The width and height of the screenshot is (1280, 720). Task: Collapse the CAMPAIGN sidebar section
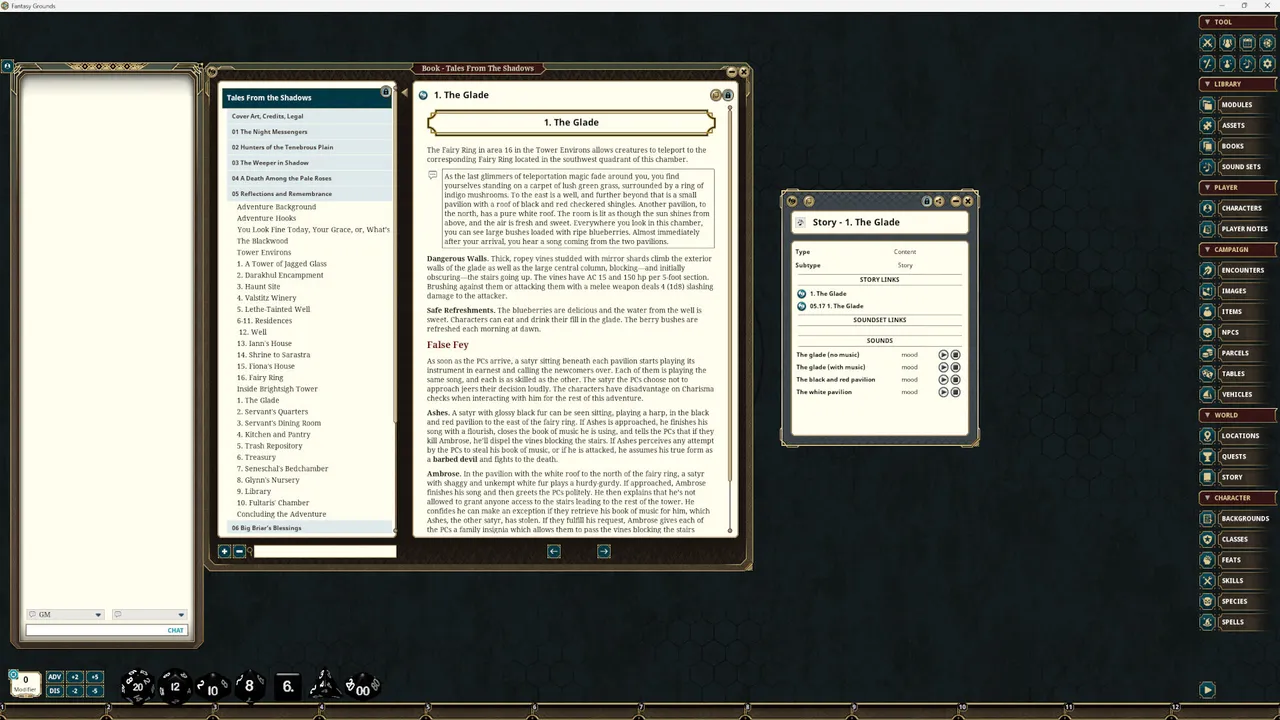1238,249
